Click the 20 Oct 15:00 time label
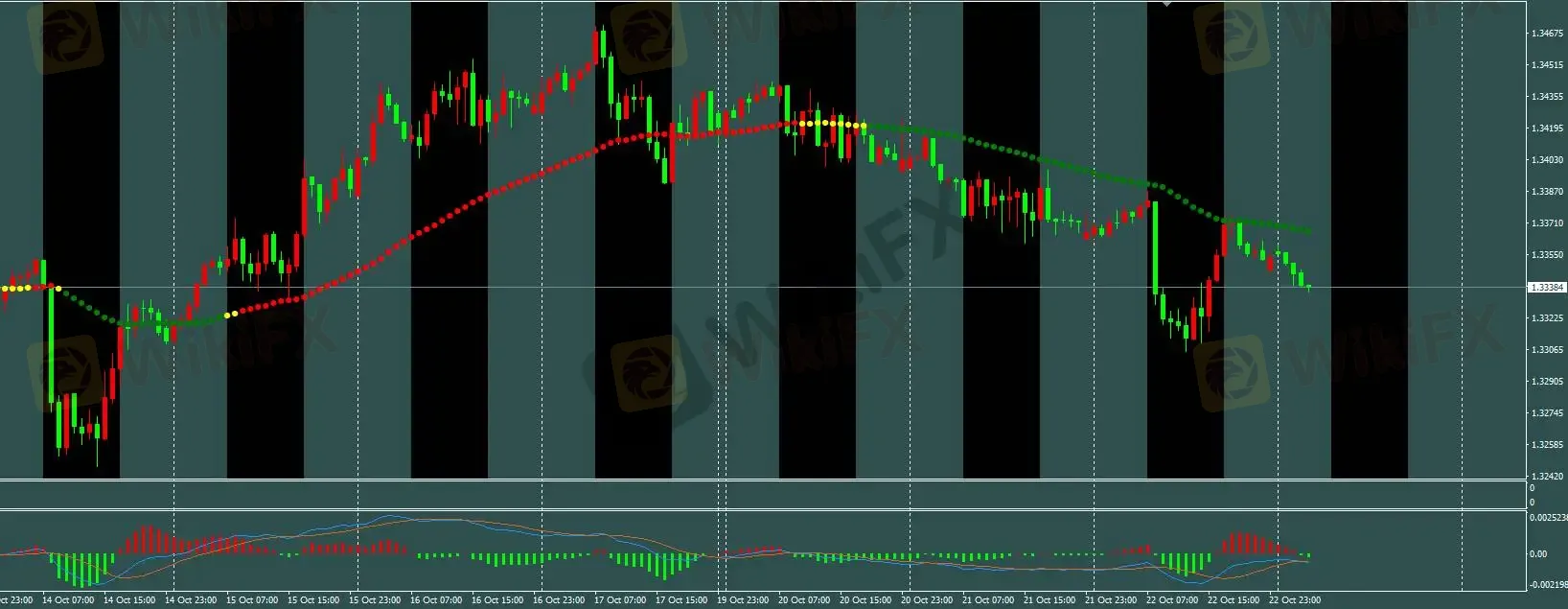Viewport: 1568px width, 609px height. pyautogui.click(x=865, y=600)
